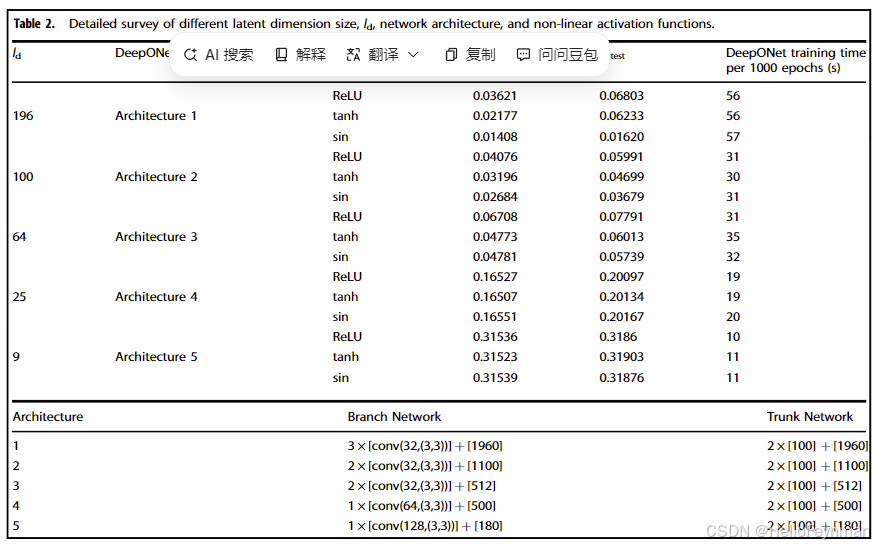The width and height of the screenshot is (874, 546).
Task: Click sin in the 0.04781 row
Action: coord(341,257)
